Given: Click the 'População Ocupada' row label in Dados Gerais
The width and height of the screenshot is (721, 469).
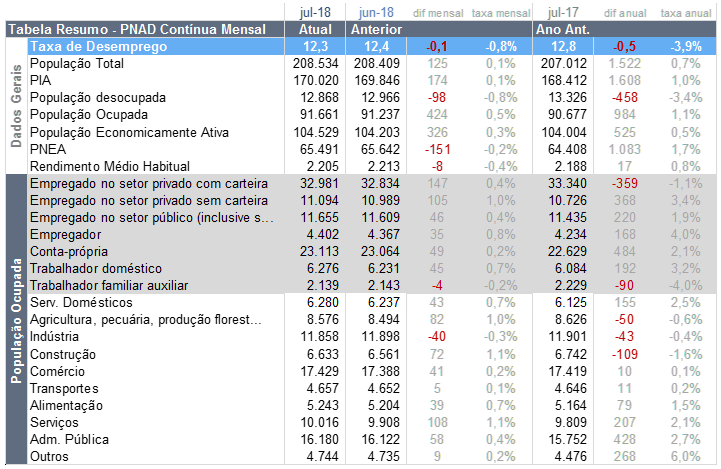Looking at the screenshot, I should (89, 114).
